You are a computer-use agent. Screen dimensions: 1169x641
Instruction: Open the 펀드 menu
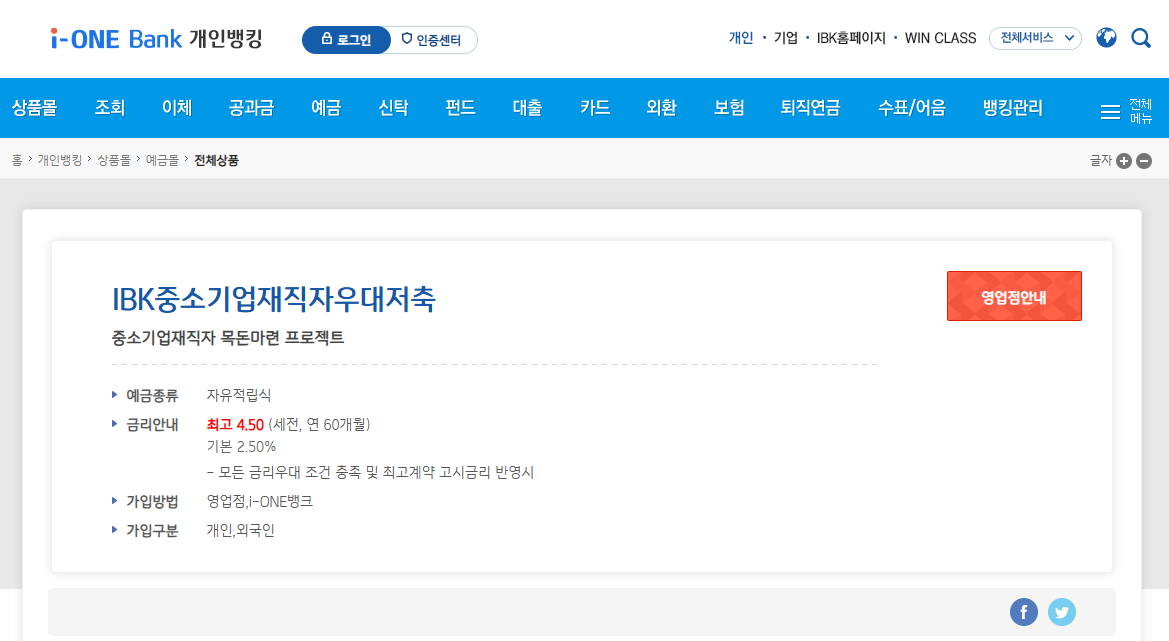tap(460, 107)
